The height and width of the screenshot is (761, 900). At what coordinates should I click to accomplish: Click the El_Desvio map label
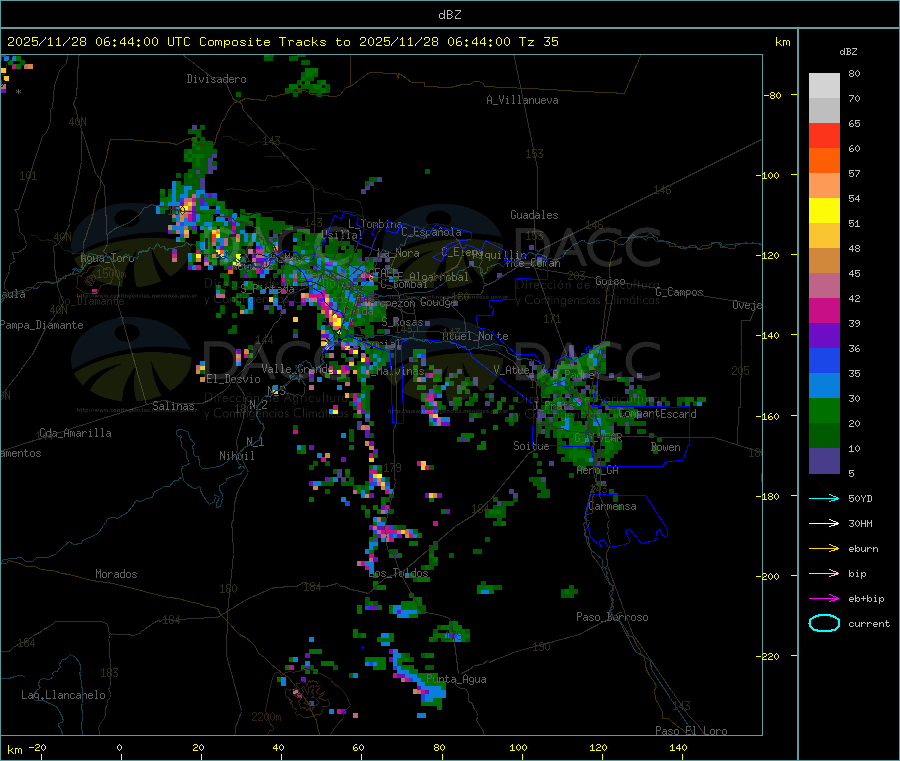click(x=233, y=379)
